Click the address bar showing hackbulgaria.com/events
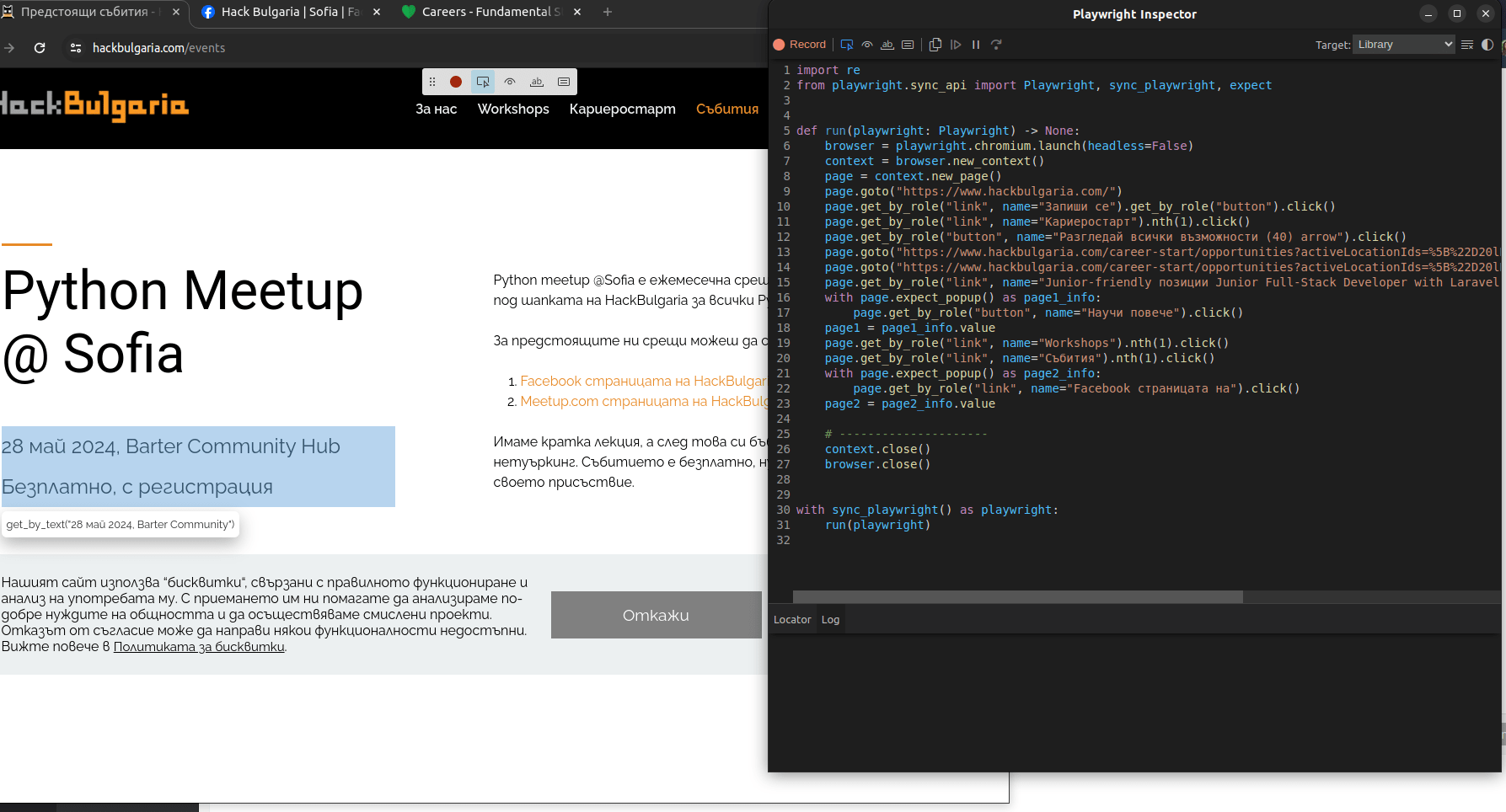This screenshot has width=1506, height=812. pos(159,48)
